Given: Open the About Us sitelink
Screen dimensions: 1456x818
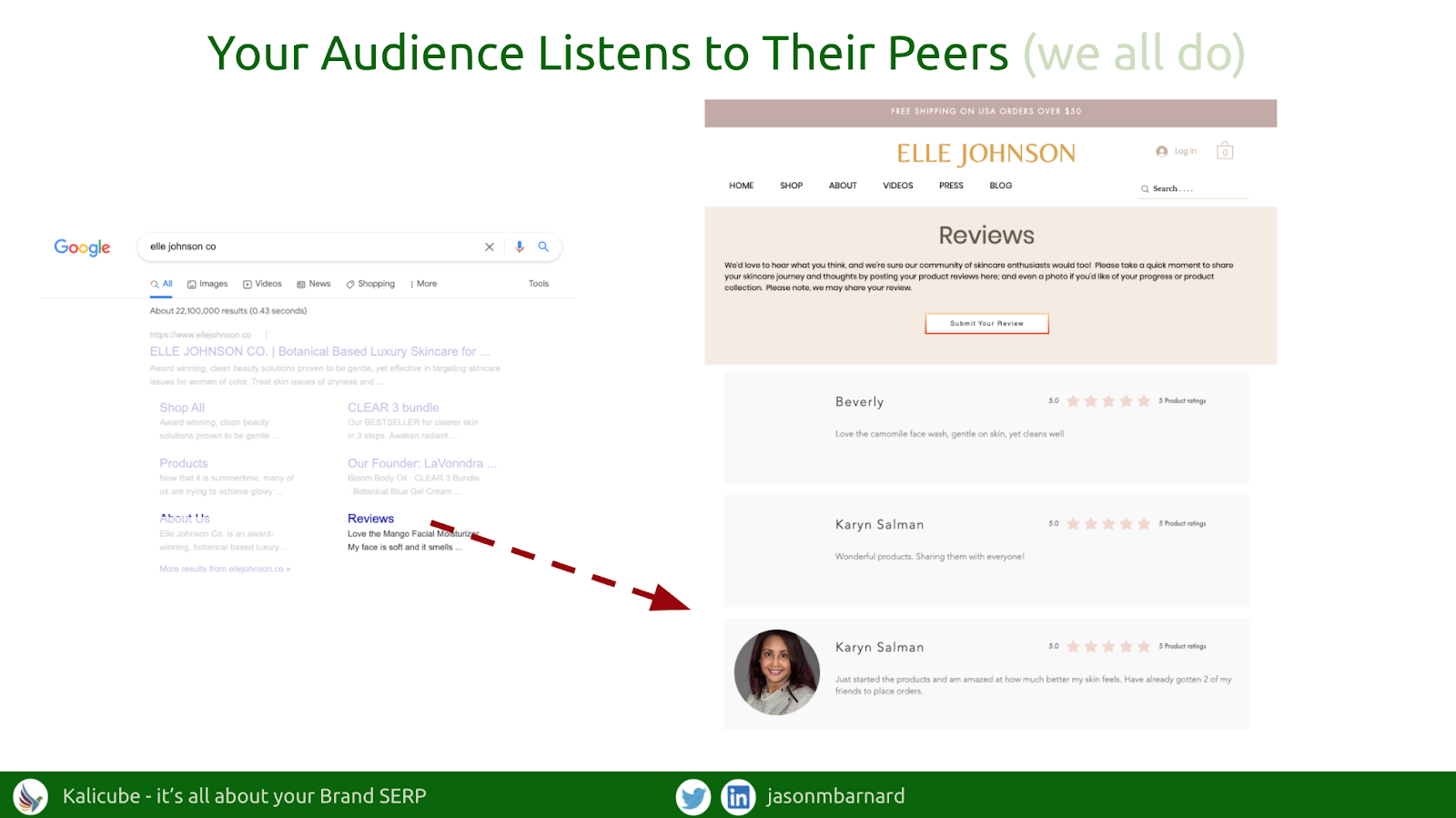Looking at the screenshot, I should [x=185, y=519].
